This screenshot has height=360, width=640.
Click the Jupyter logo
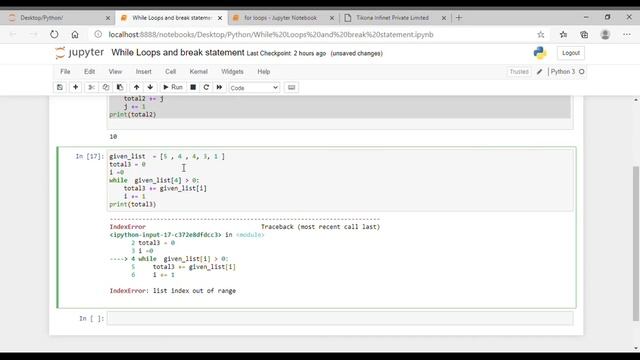click(x=80, y=53)
